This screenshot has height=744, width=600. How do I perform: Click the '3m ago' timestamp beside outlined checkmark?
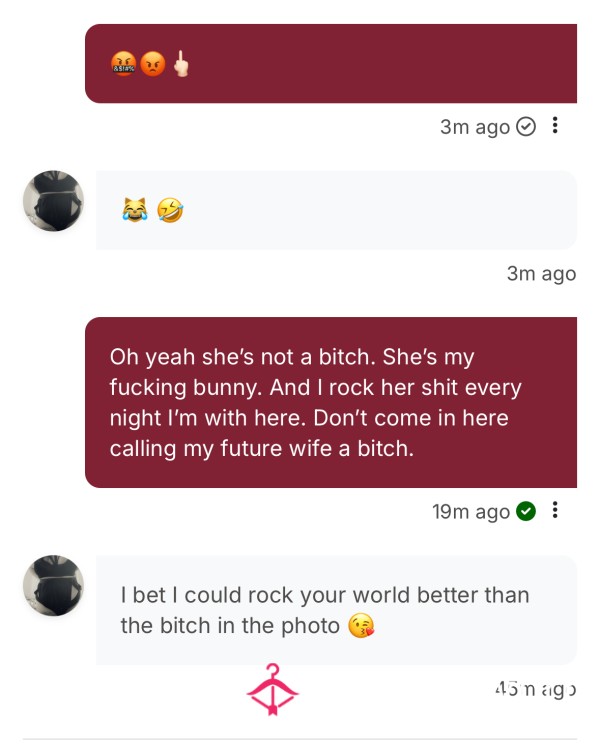click(475, 127)
